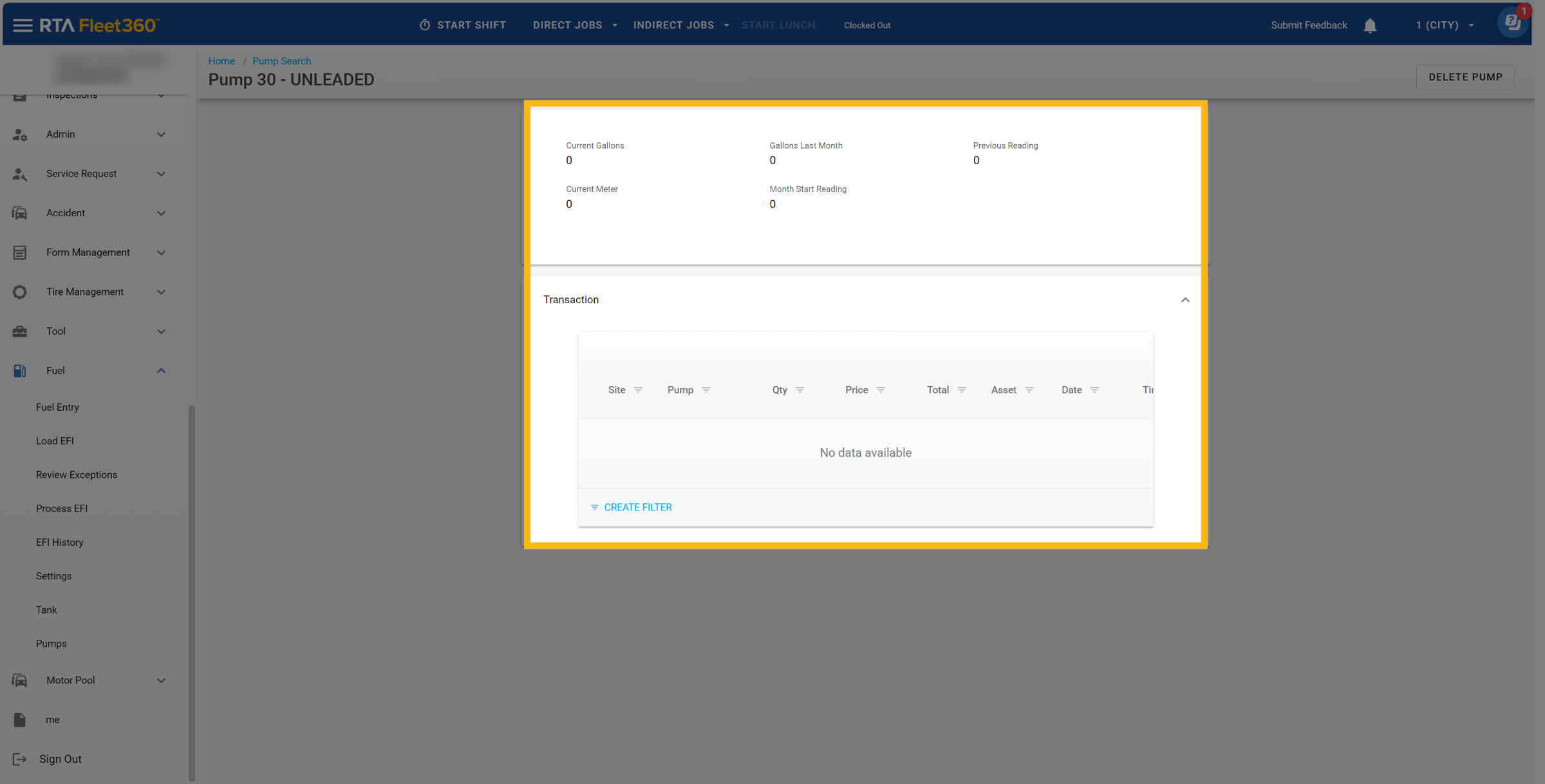Viewport: 1545px width, 784px height.
Task: Click the Delete Pump button
Action: [1465, 77]
